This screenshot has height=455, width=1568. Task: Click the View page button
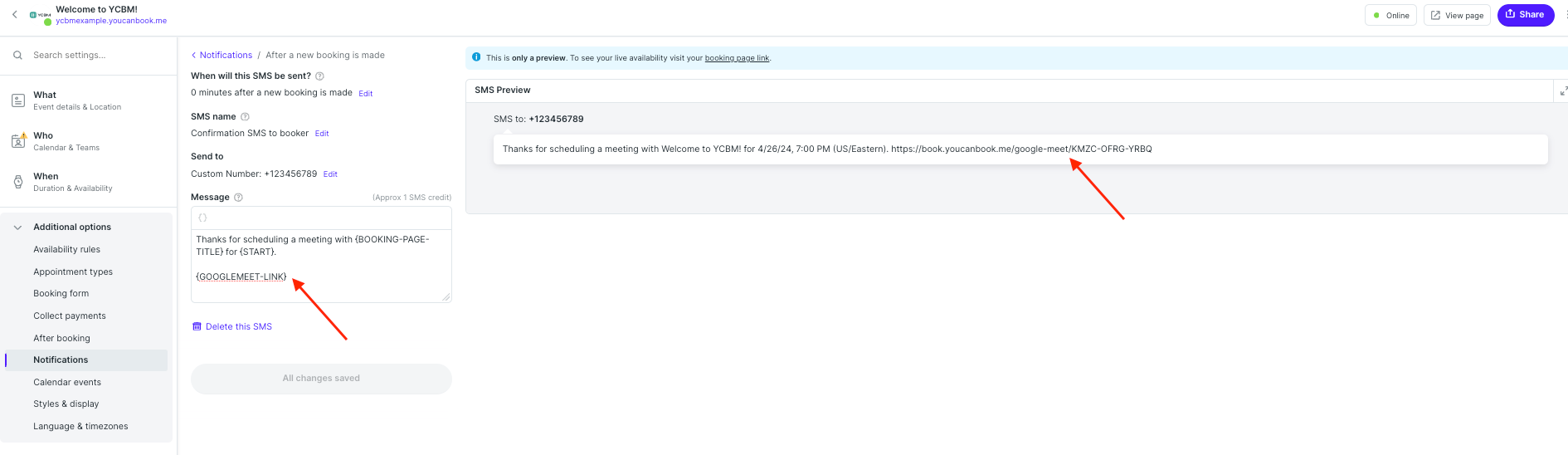pyautogui.click(x=1457, y=15)
